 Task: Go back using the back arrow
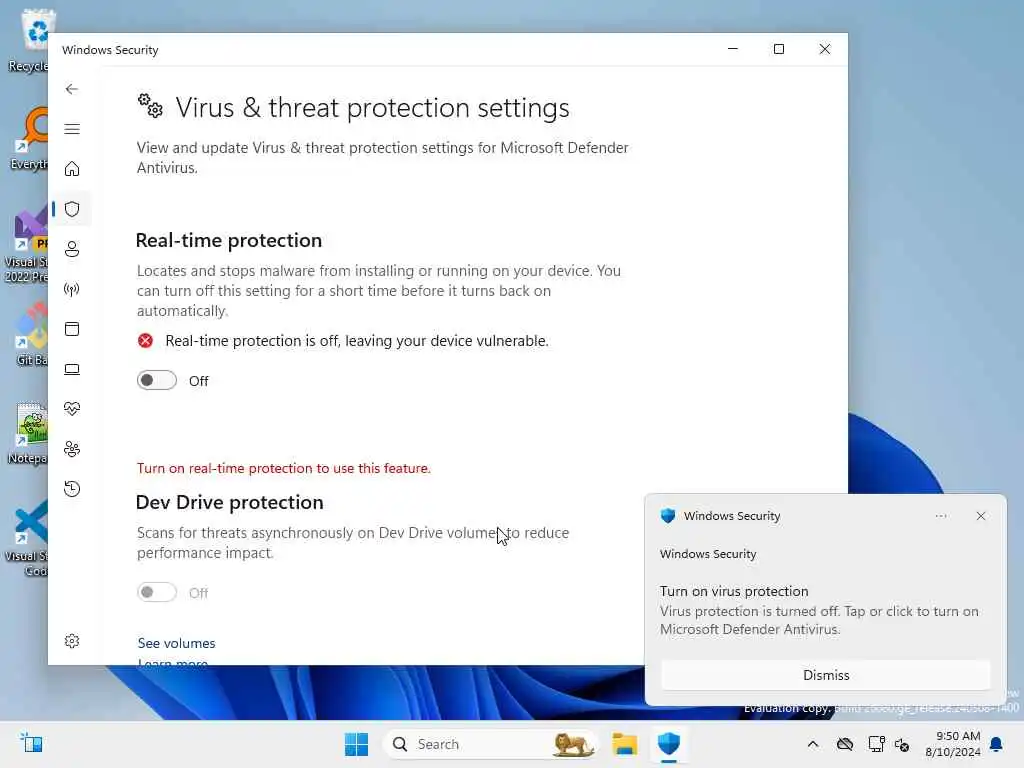tap(72, 89)
